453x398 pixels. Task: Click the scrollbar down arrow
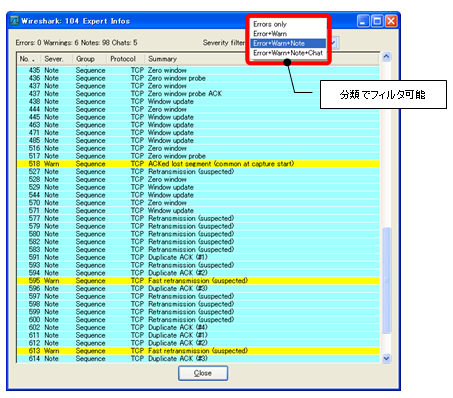pos(386,359)
